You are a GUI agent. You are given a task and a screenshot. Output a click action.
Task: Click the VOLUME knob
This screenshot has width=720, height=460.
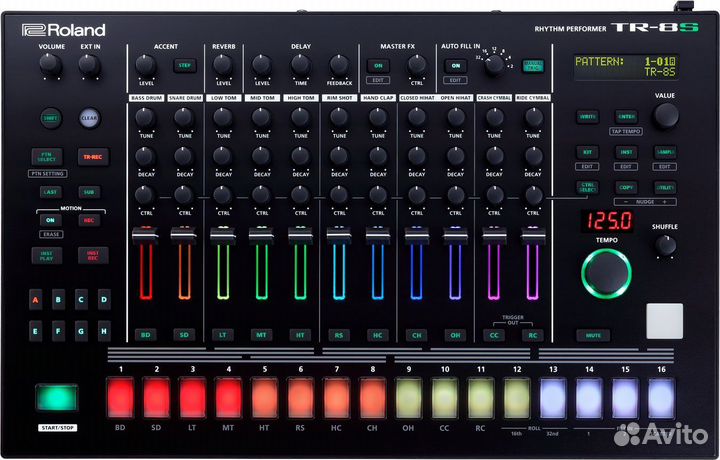pos(51,65)
